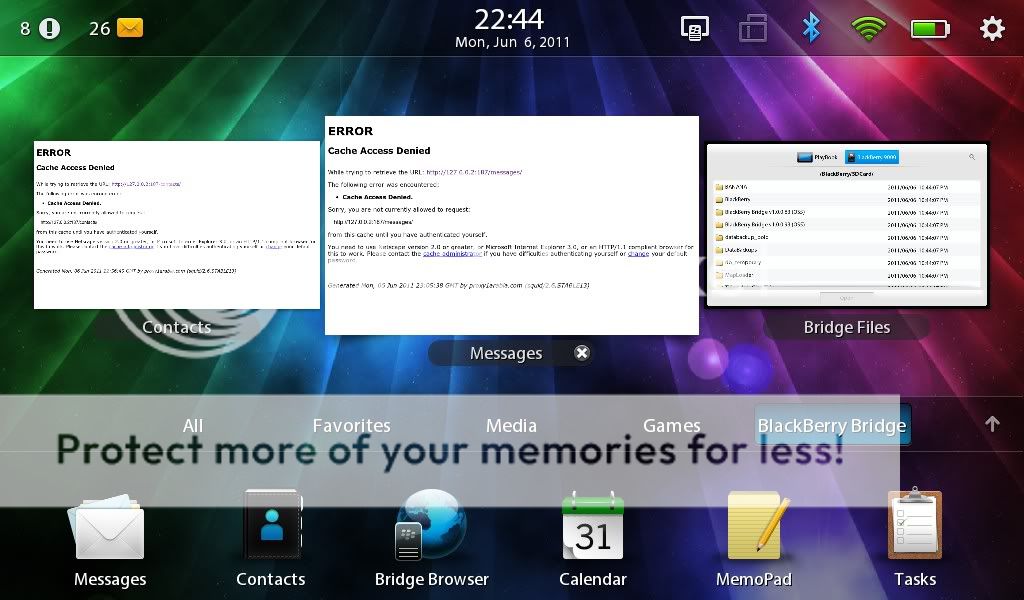Tap the Wi-Fi signal icon
1024x600 pixels.
click(868, 29)
